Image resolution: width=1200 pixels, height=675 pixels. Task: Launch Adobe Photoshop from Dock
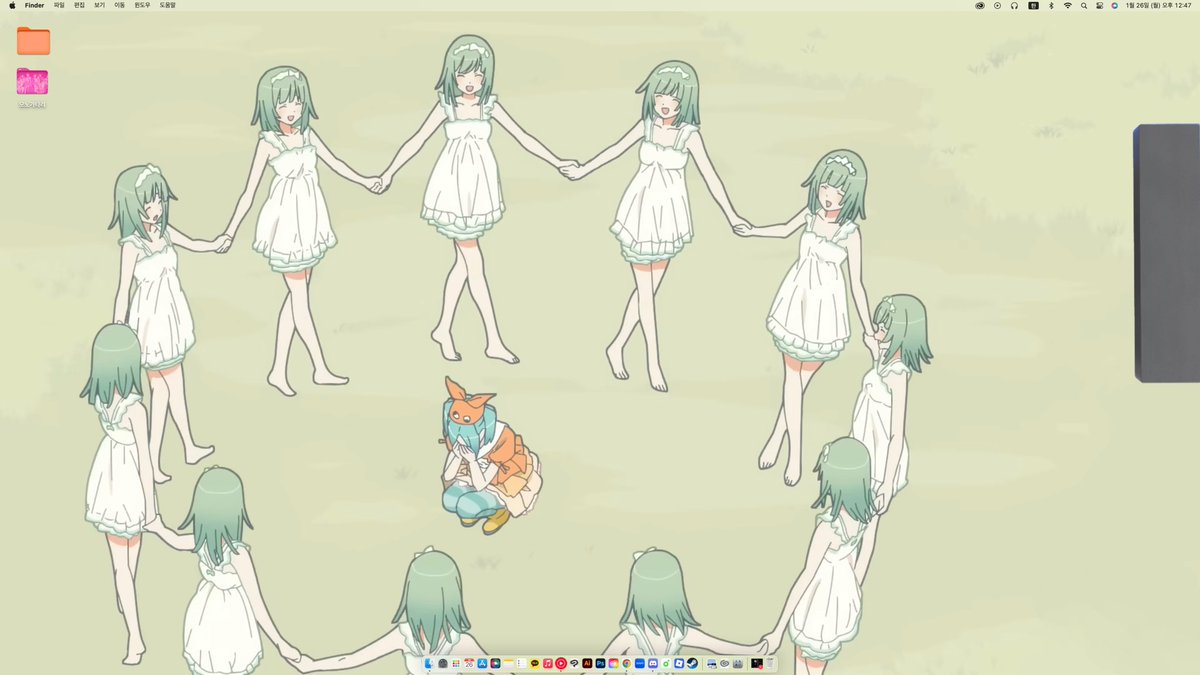tap(600, 663)
